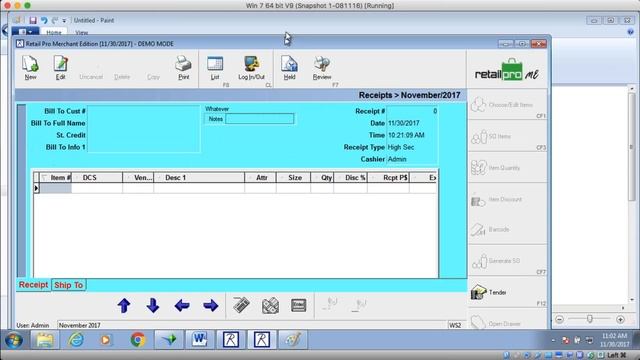Image resolution: width=640 pixels, height=360 pixels.
Task: Click the Date value 11/30/2017
Action: pyautogui.click(x=404, y=123)
